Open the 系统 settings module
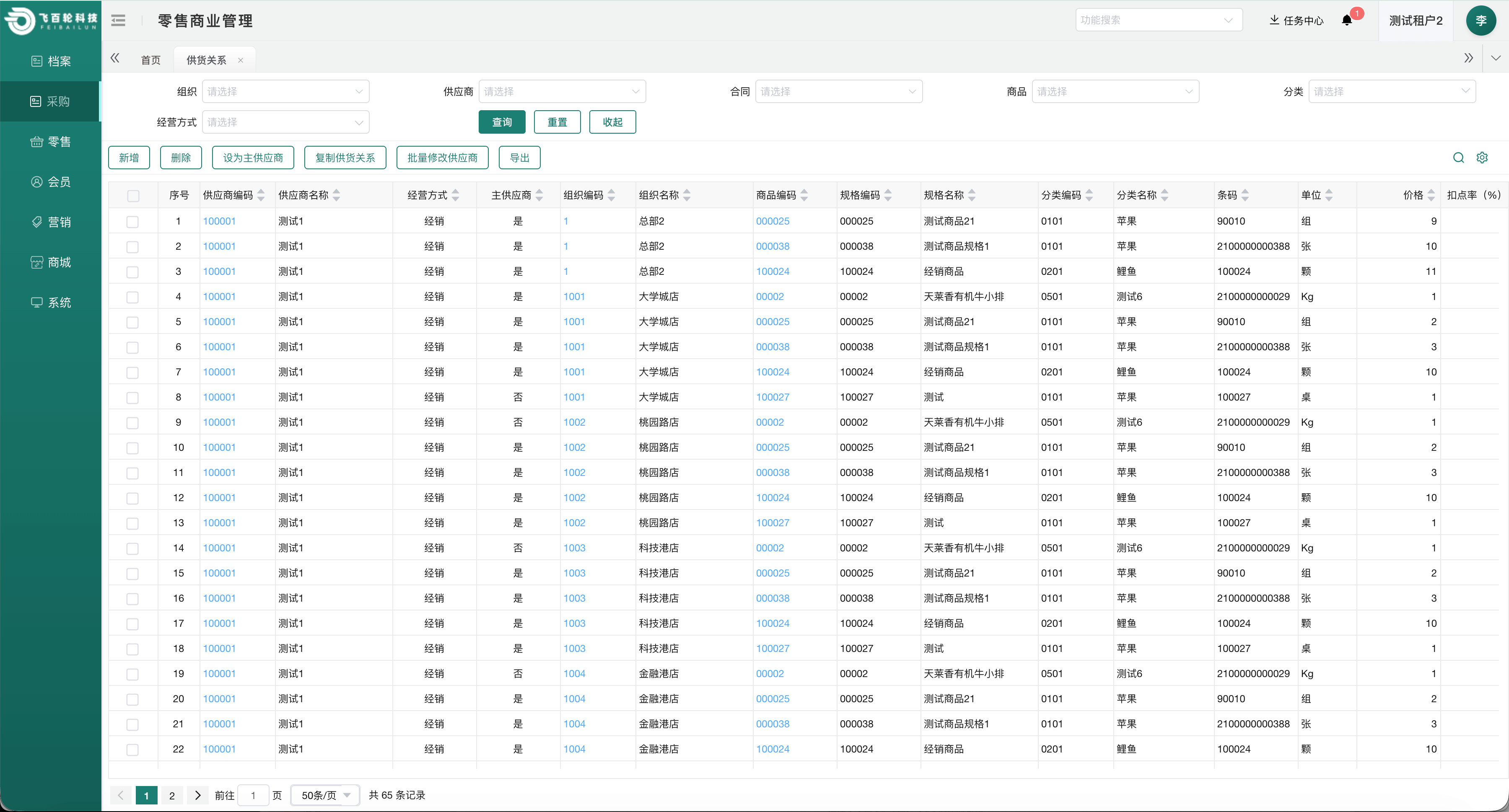Image resolution: width=1509 pixels, height=812 pixels. point(51,302)
